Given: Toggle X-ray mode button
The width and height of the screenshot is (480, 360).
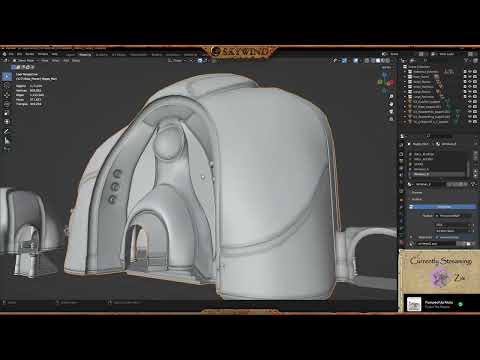Looking at the screenshot, I should click(367, 61).
